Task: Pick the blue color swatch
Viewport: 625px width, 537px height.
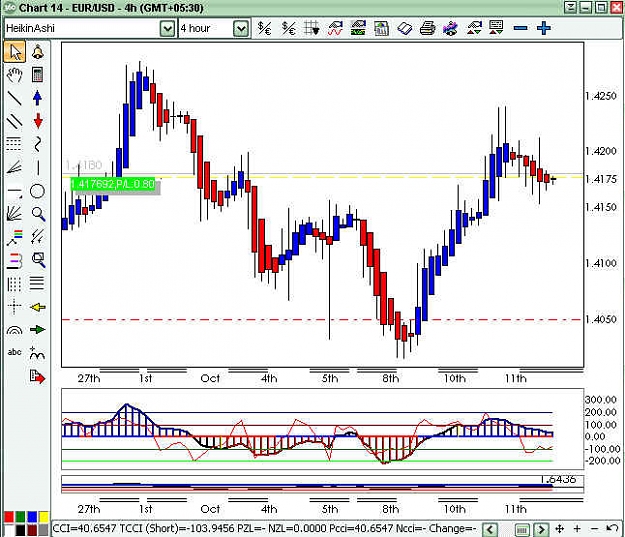Action: 32,517
